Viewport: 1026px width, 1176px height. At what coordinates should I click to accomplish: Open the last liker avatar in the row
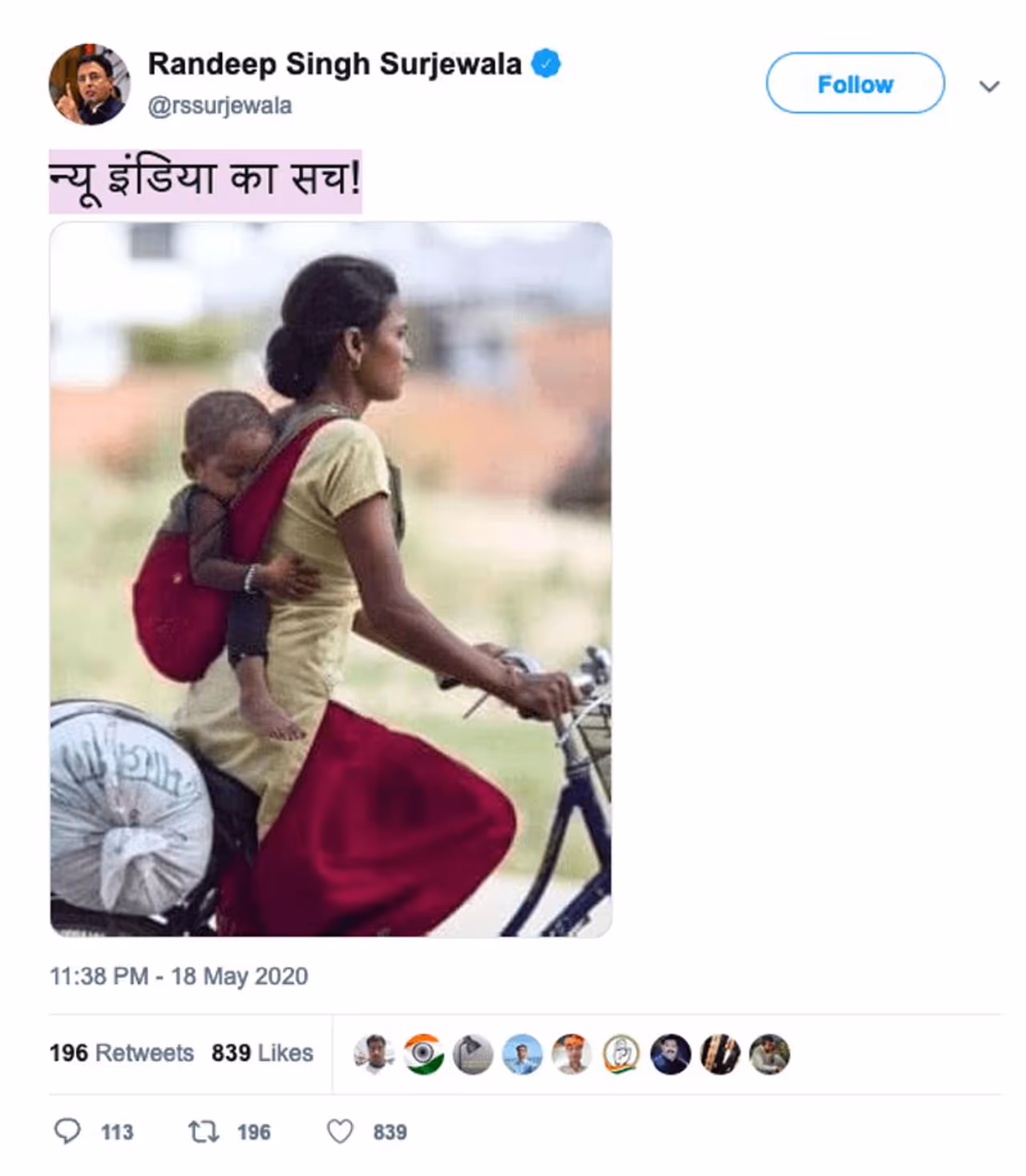pyautogui.click(x=769, y=1053)
